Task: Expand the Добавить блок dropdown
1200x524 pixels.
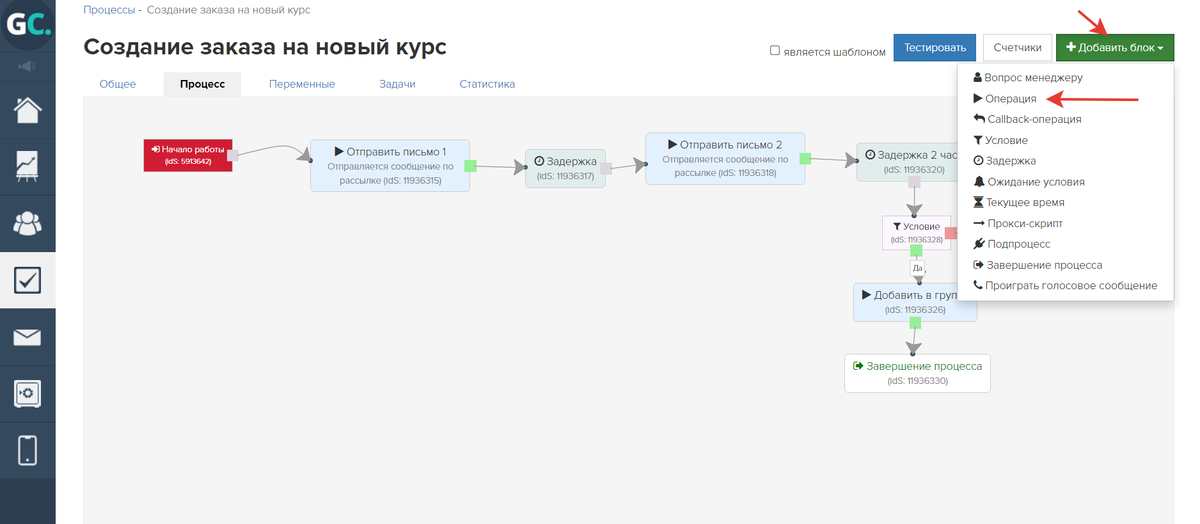Action: [x=1115, y=47]
